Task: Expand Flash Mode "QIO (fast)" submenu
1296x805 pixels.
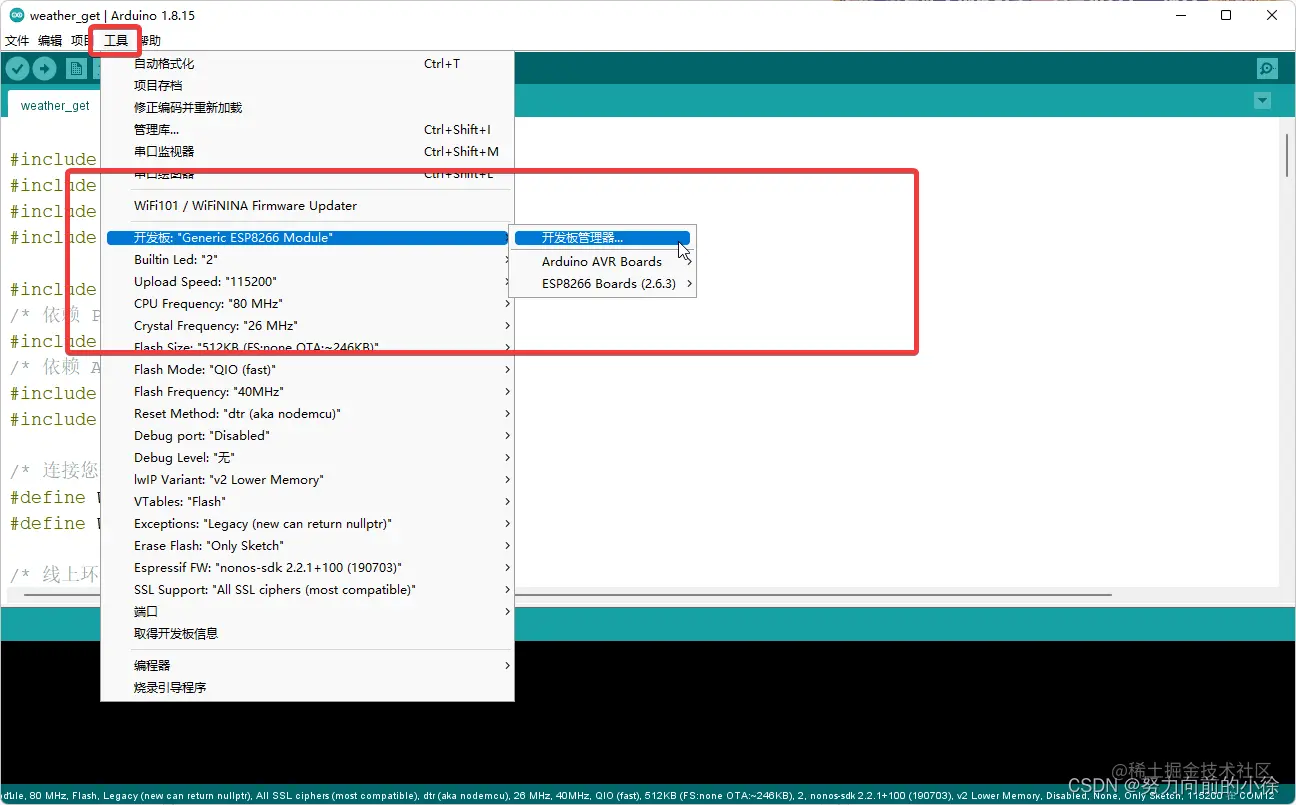Action: coord(307,369)
